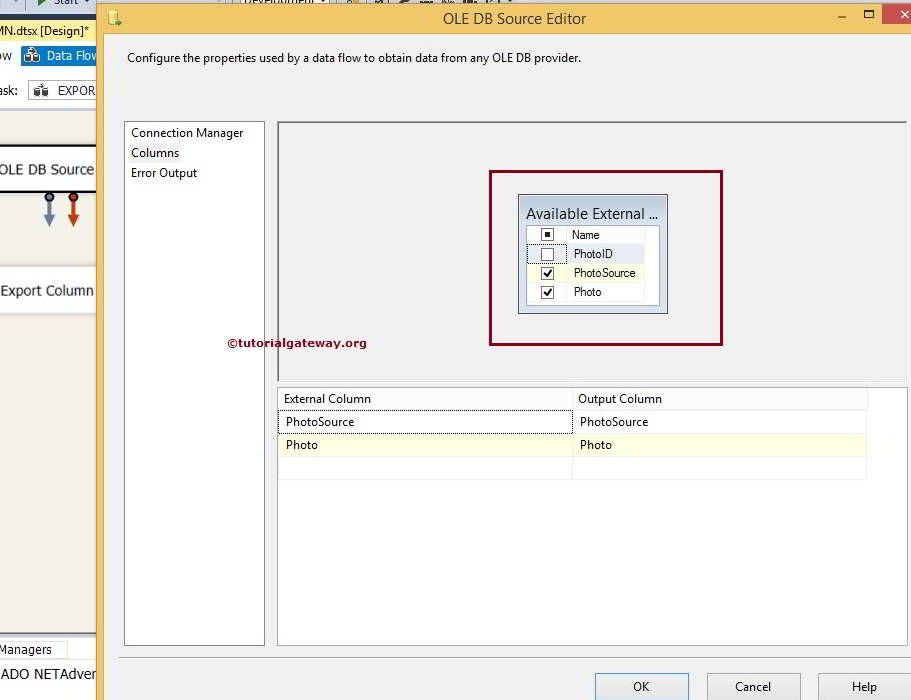Uncheck the Photo column checkbox
This screenshot has width=911, height=700.
(547, 292)
